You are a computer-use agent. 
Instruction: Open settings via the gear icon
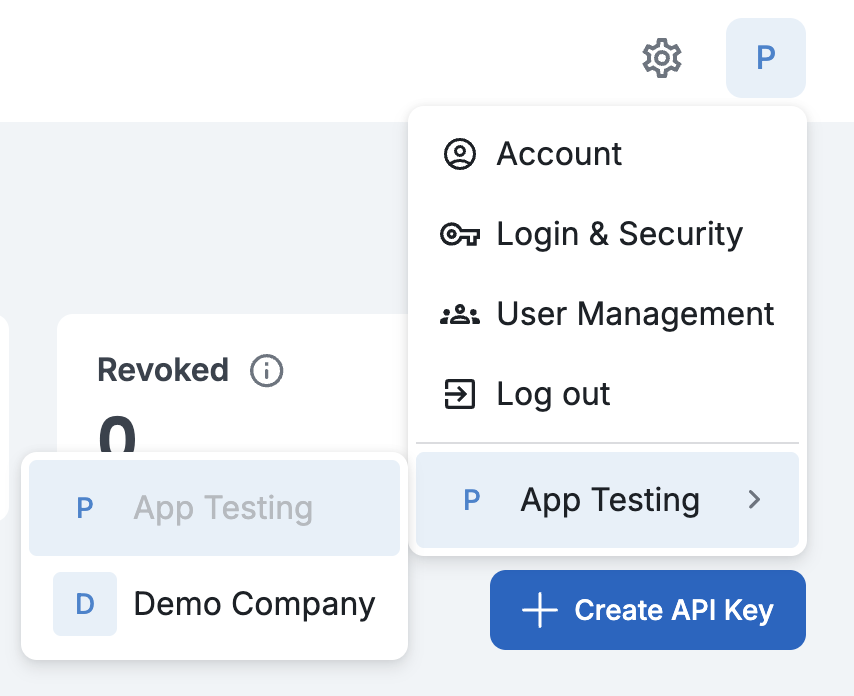[x=661, y=58]
